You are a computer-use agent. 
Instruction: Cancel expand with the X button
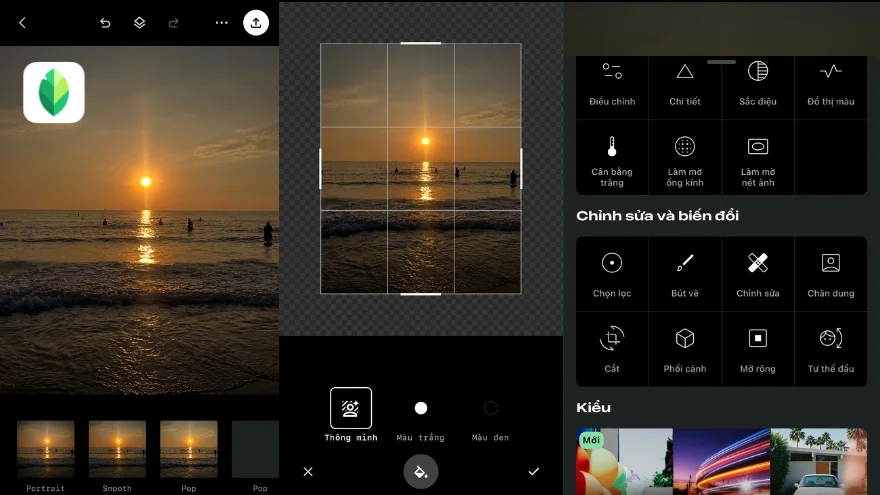click(x=308, y=472)
